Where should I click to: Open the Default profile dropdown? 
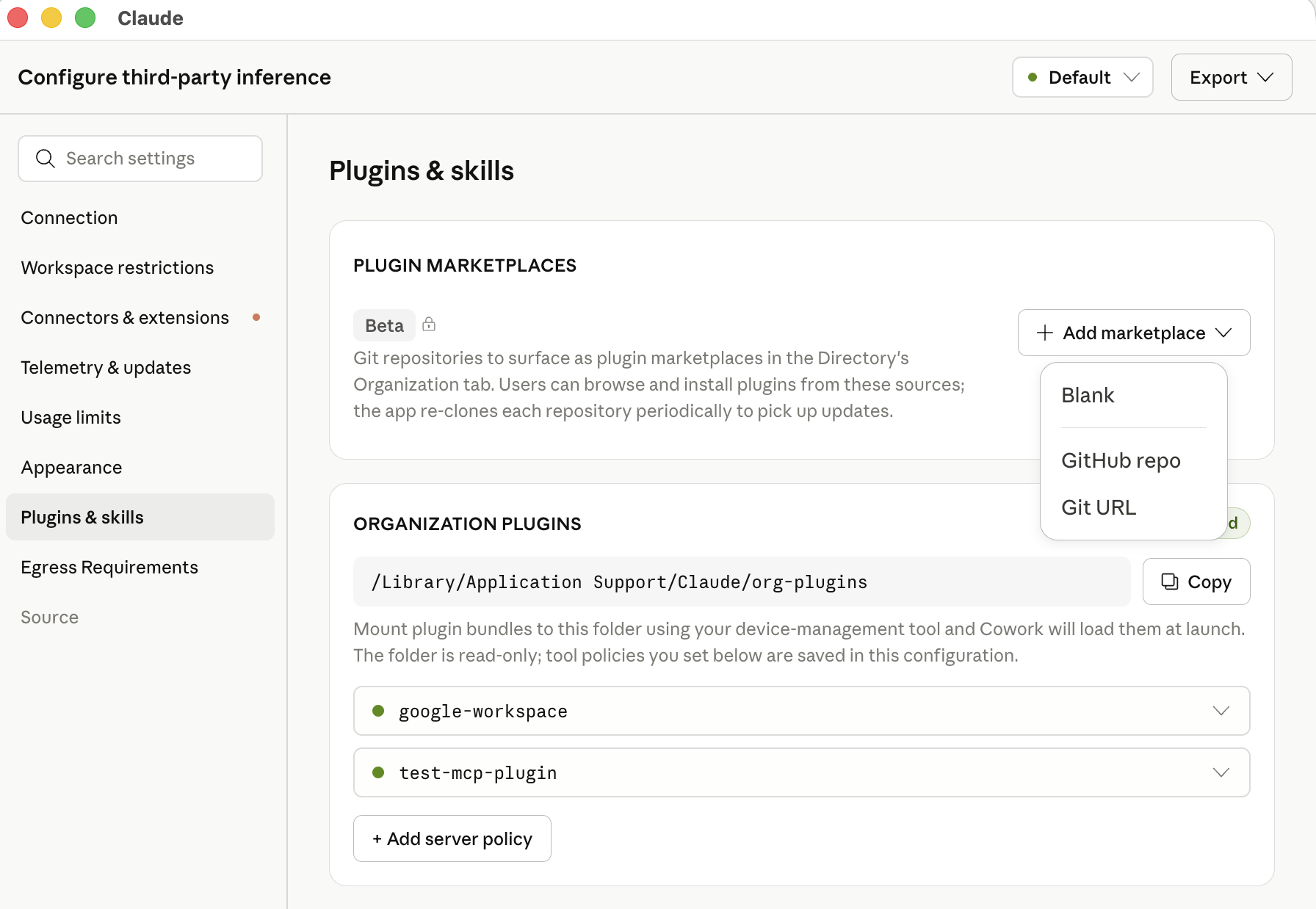(x=1082, y=77)
